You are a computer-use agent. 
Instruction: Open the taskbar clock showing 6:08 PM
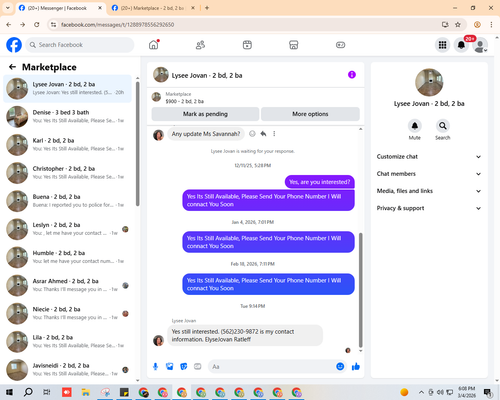click(x=467, y=392)
